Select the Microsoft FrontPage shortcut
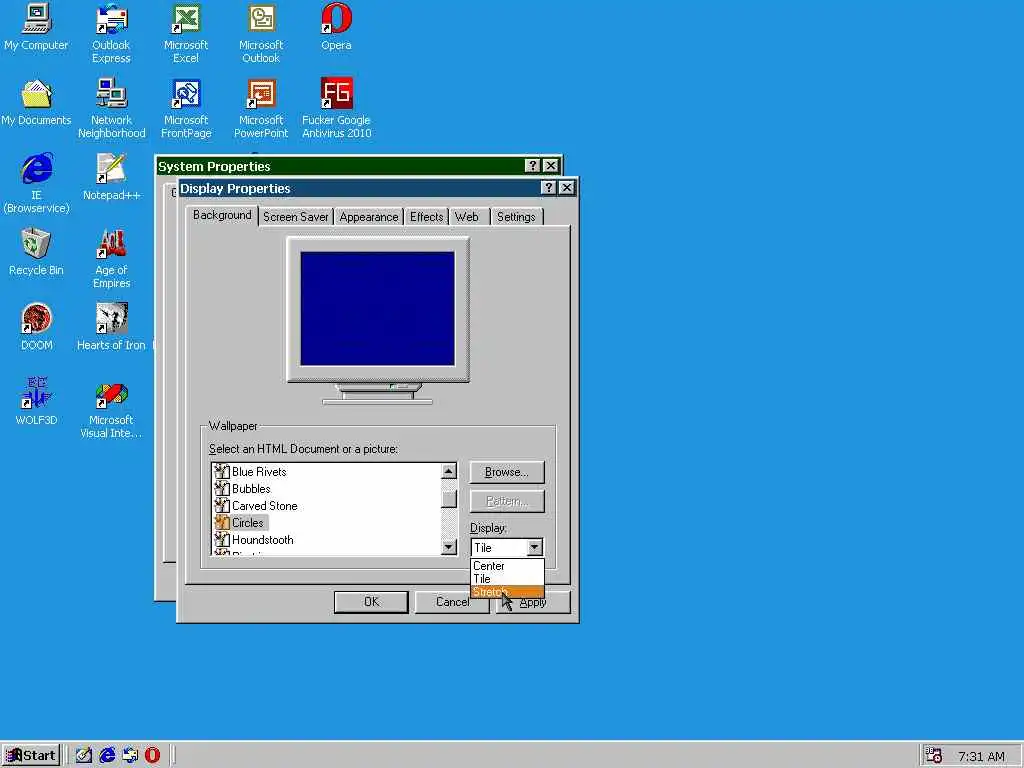Viewport: 1024px width, 768px height. [x=186, y=108]
